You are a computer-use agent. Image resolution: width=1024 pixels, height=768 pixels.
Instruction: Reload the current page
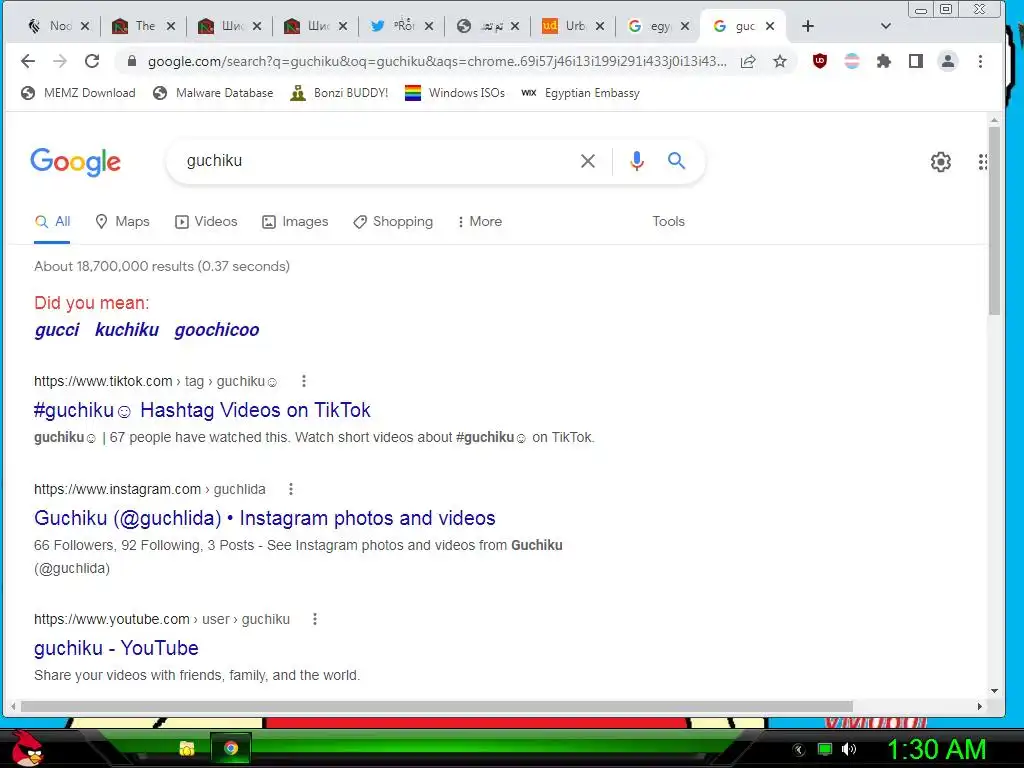click(x=92, y=61)
